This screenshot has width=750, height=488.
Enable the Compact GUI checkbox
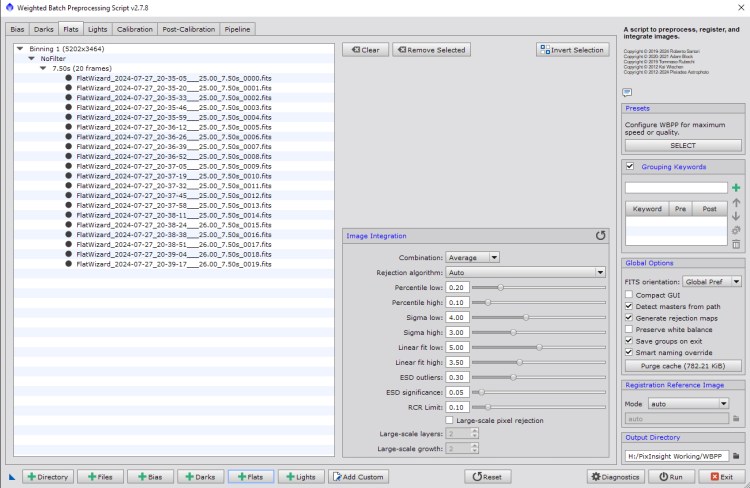(x=630, y=295)
